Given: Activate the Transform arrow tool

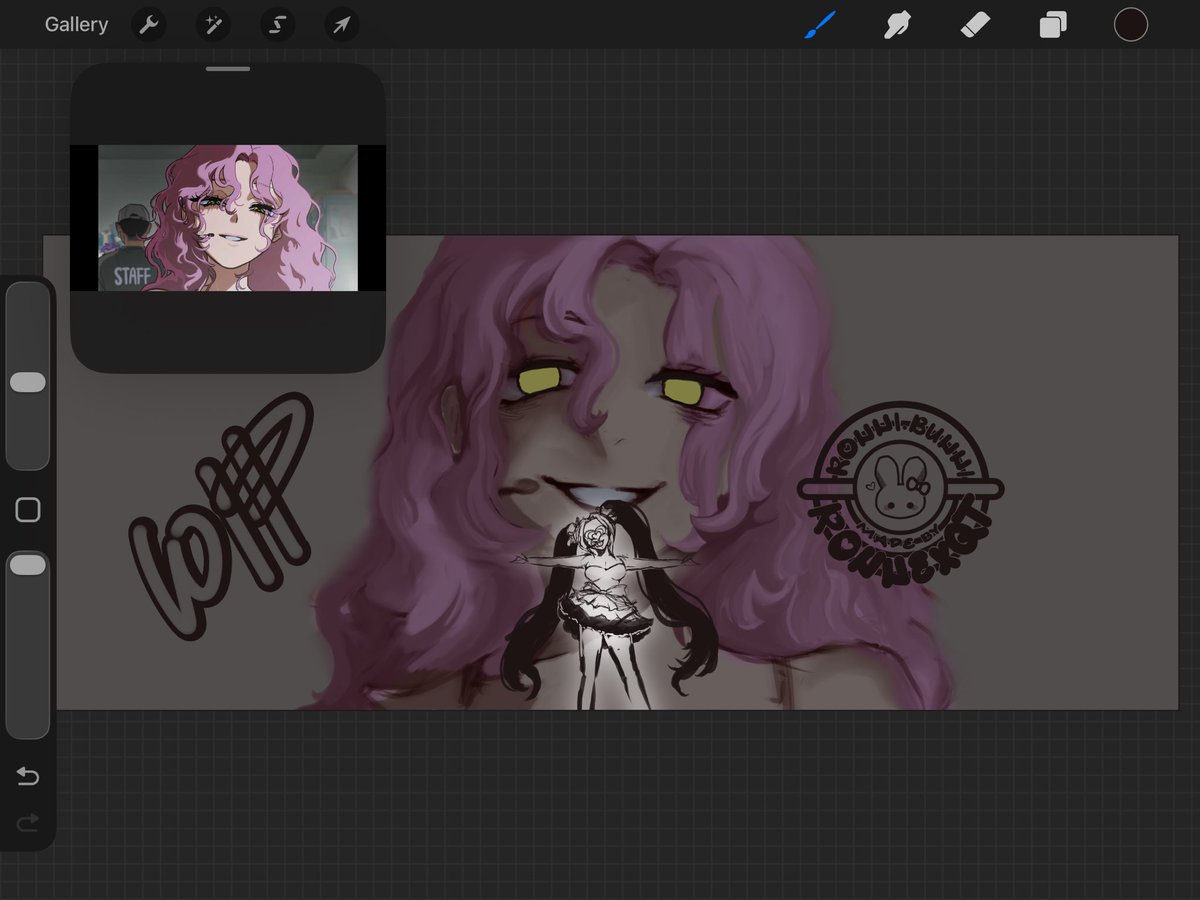Looking at the screenshot, I should 341,25.
